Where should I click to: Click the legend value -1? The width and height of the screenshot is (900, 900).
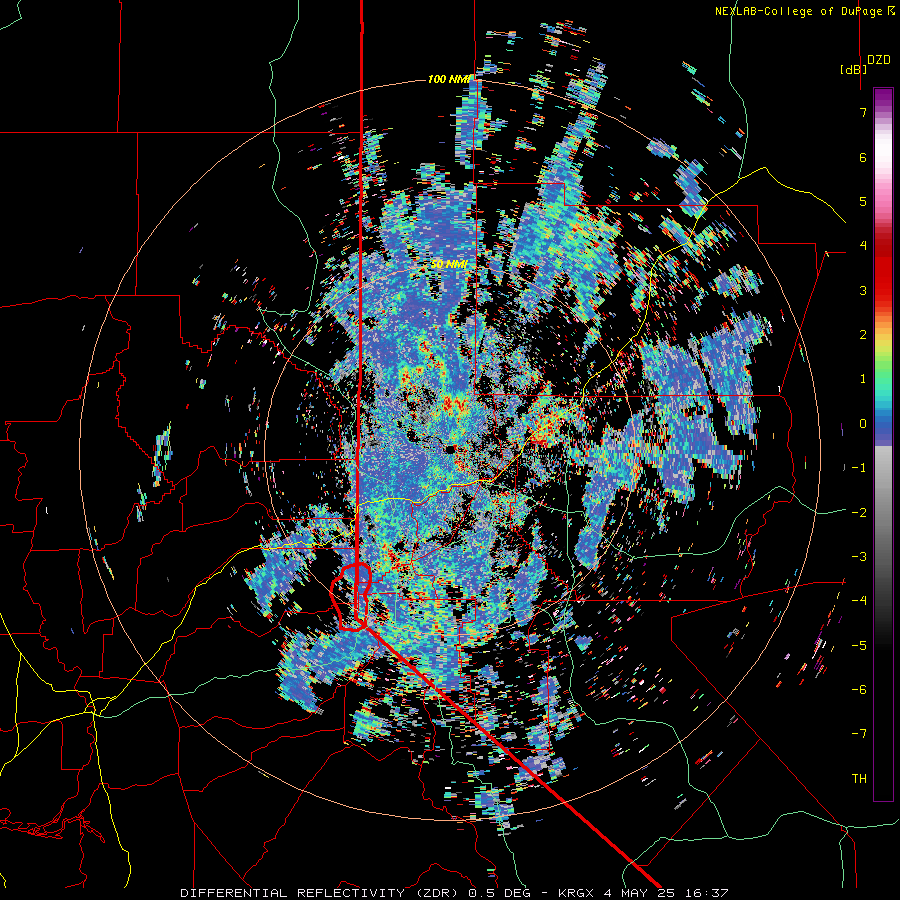tap(859, 468)
